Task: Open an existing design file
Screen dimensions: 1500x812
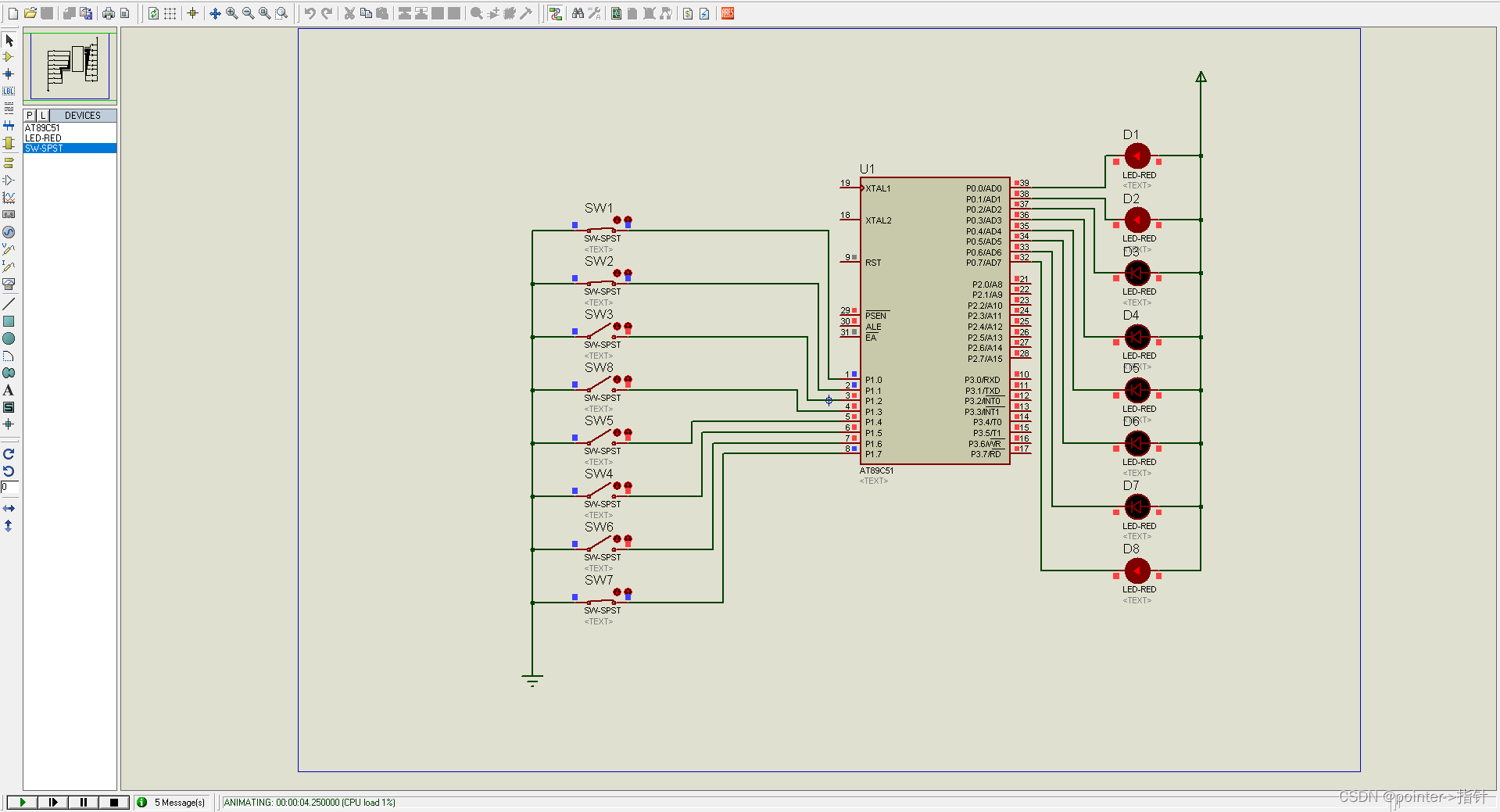Action: click(30, 13)
